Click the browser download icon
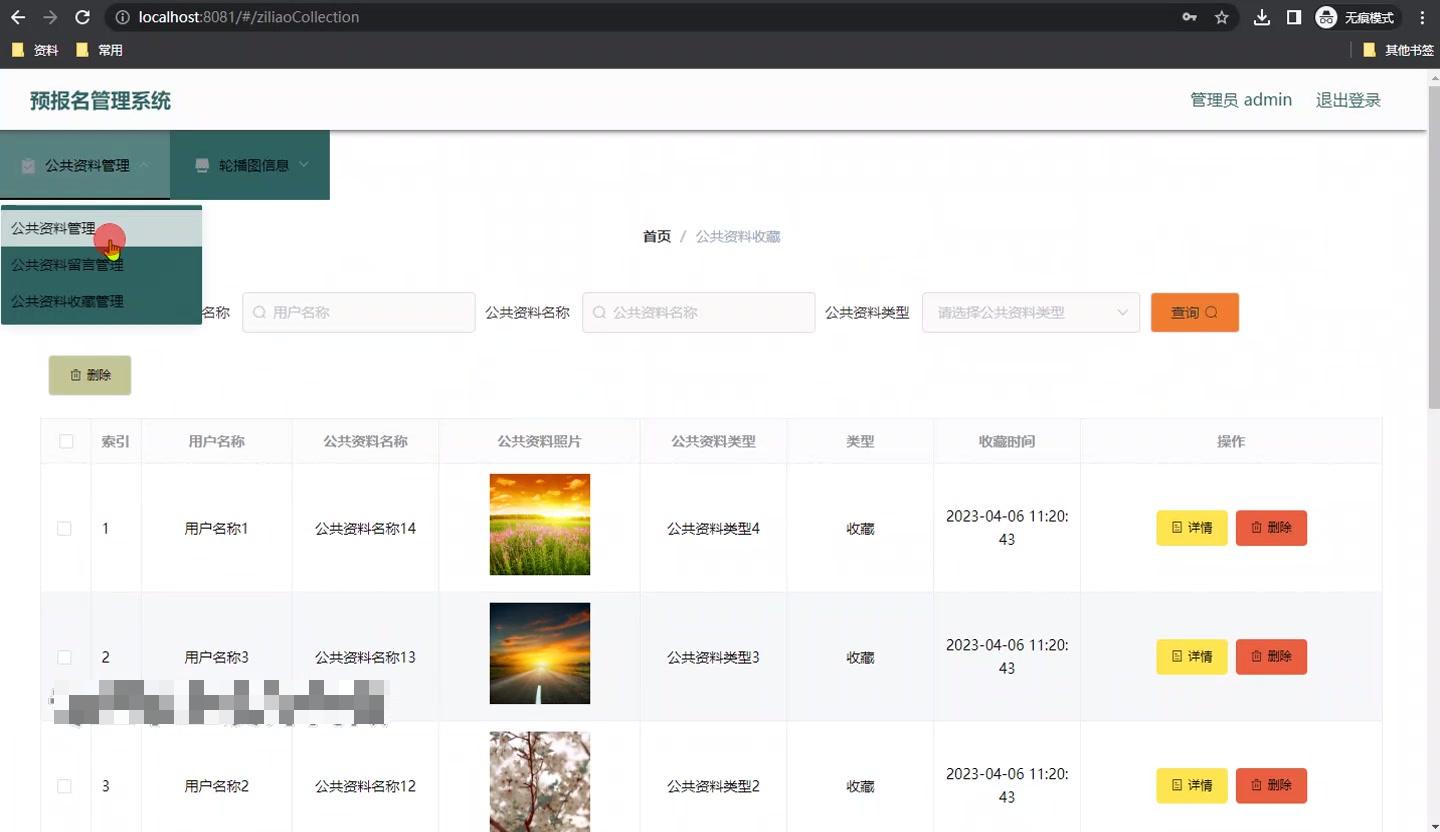The width and height of the screenshot is (1440, 832). 1261,17
